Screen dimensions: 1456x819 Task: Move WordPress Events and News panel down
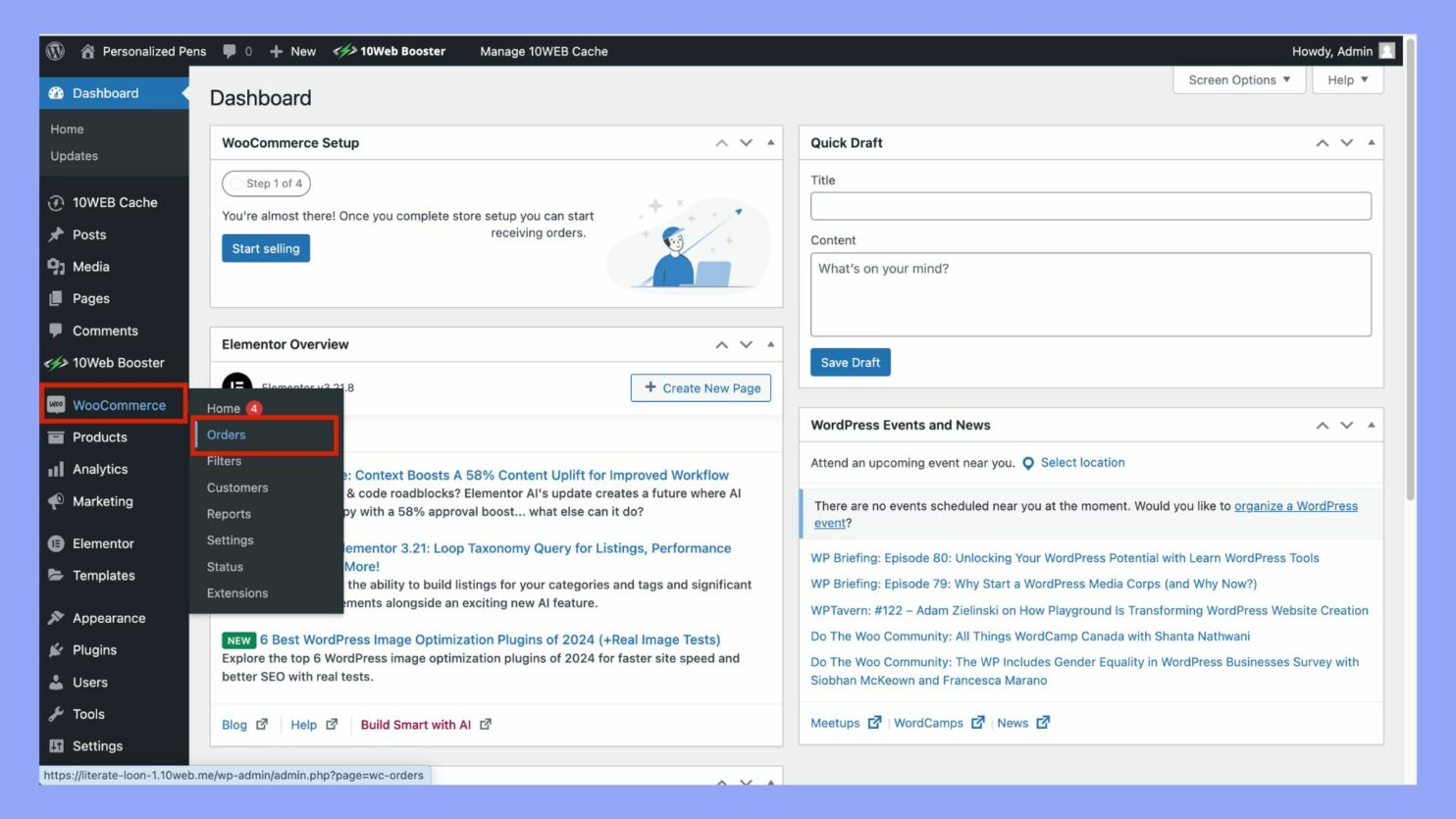click(1346, 426)
